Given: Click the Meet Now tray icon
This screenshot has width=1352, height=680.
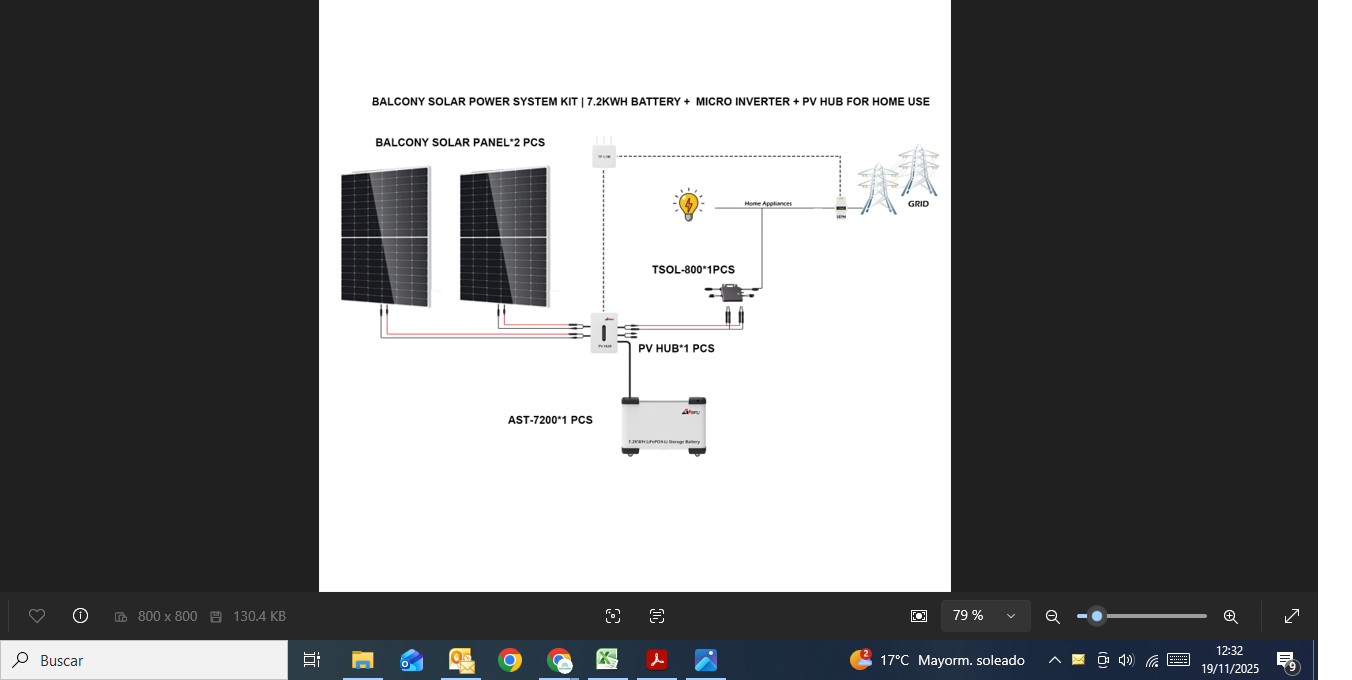Looking at the screenshot, I should tap(1103, 660).
